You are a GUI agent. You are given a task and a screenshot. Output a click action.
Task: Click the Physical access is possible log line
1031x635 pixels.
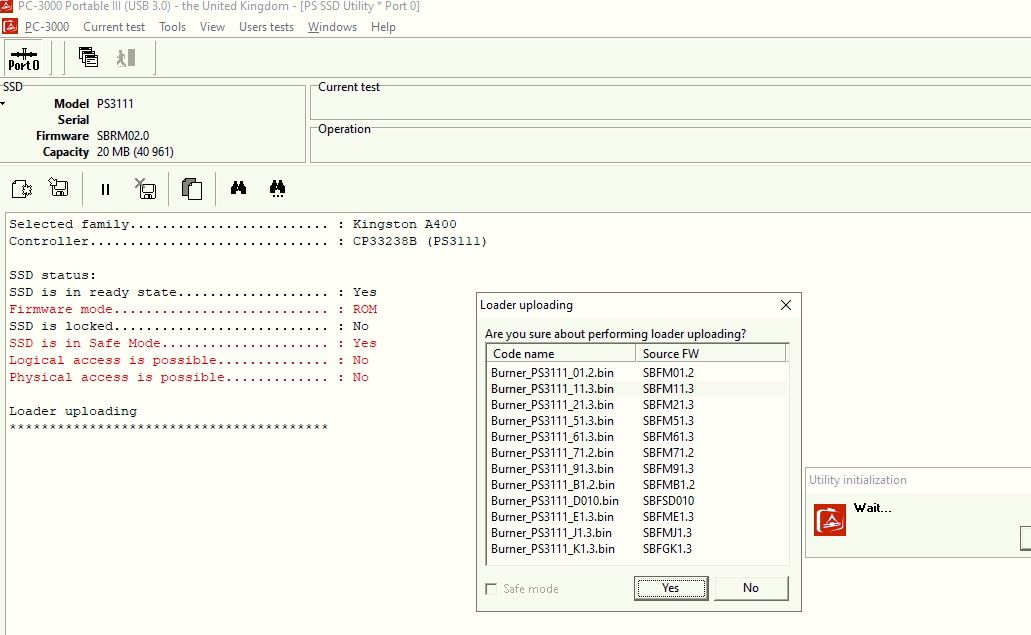[x=189, y=377]
